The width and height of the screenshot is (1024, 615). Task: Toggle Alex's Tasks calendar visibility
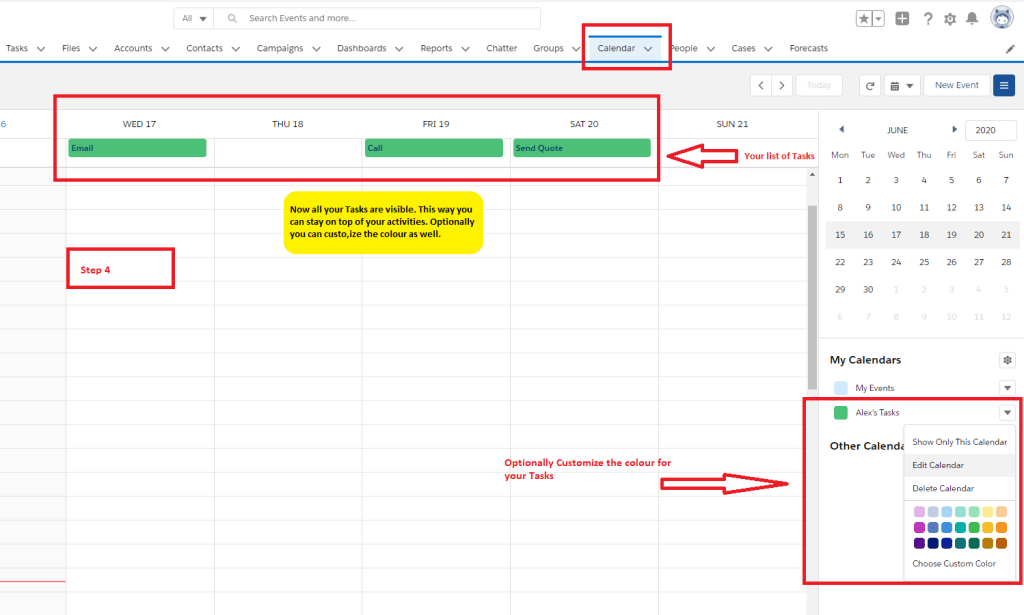(x=840, y=413)
